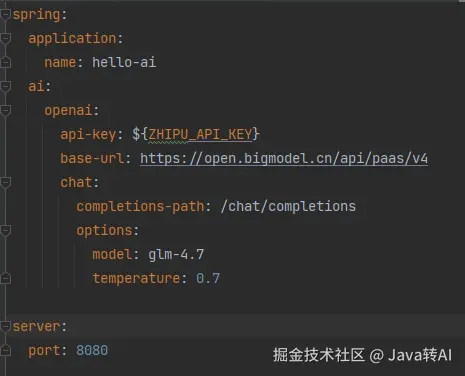Click the 'model' key
Image resolution: width=465 pixels, height=376 pixels.
click(112, 255)
